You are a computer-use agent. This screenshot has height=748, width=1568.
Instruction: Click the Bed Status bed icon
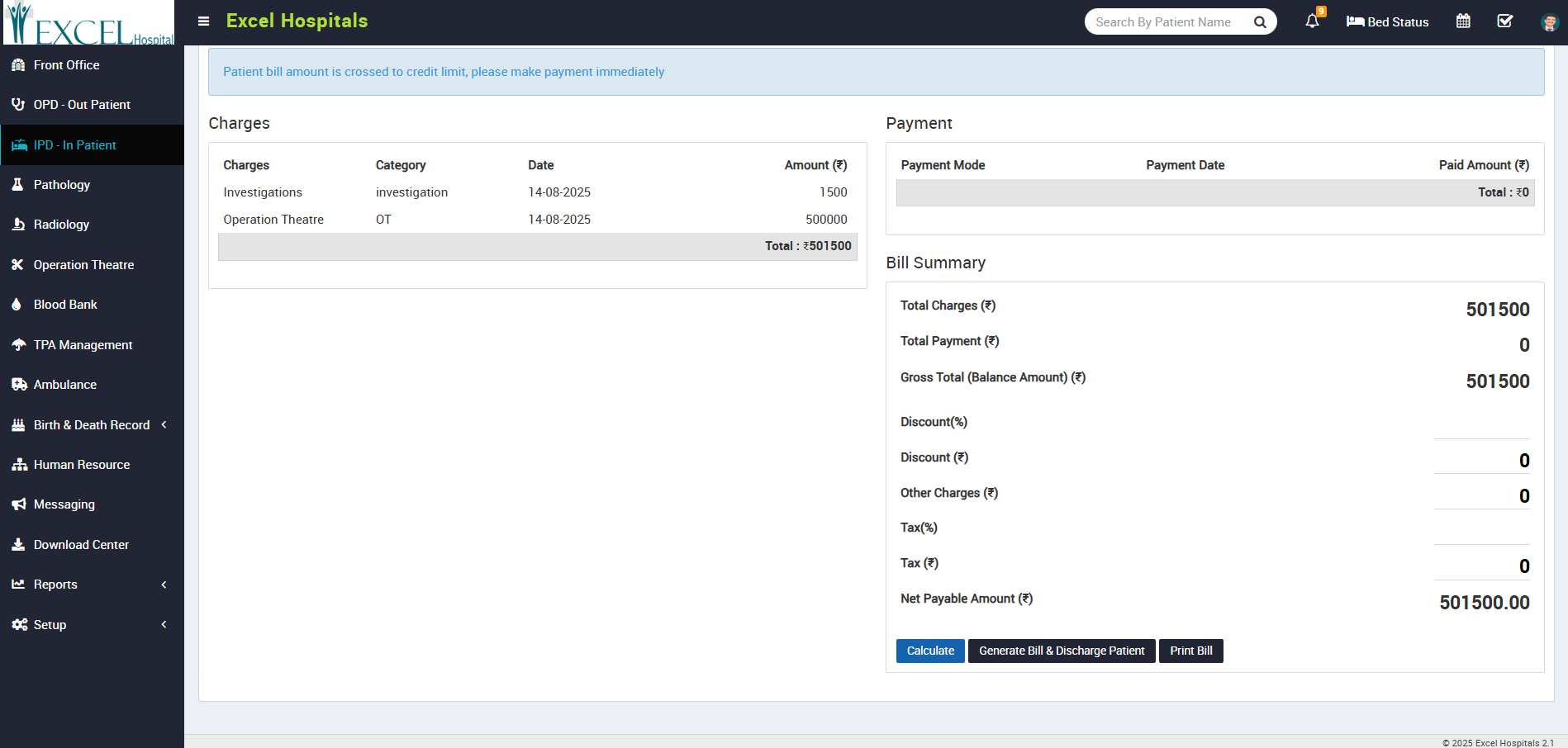pos(1355,21)
